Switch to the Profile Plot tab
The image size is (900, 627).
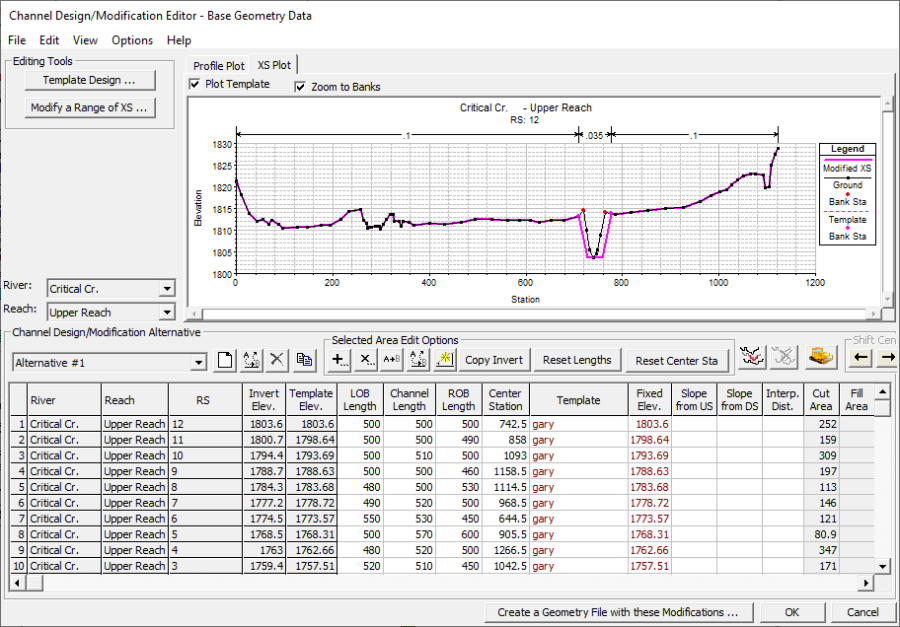tap(219, 66)
